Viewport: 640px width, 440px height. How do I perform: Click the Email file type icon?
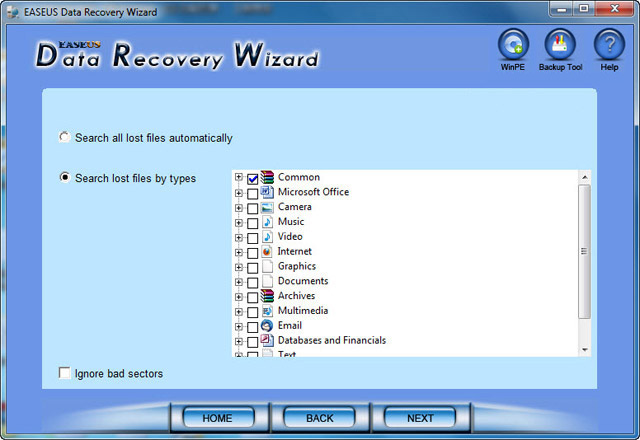267,326
